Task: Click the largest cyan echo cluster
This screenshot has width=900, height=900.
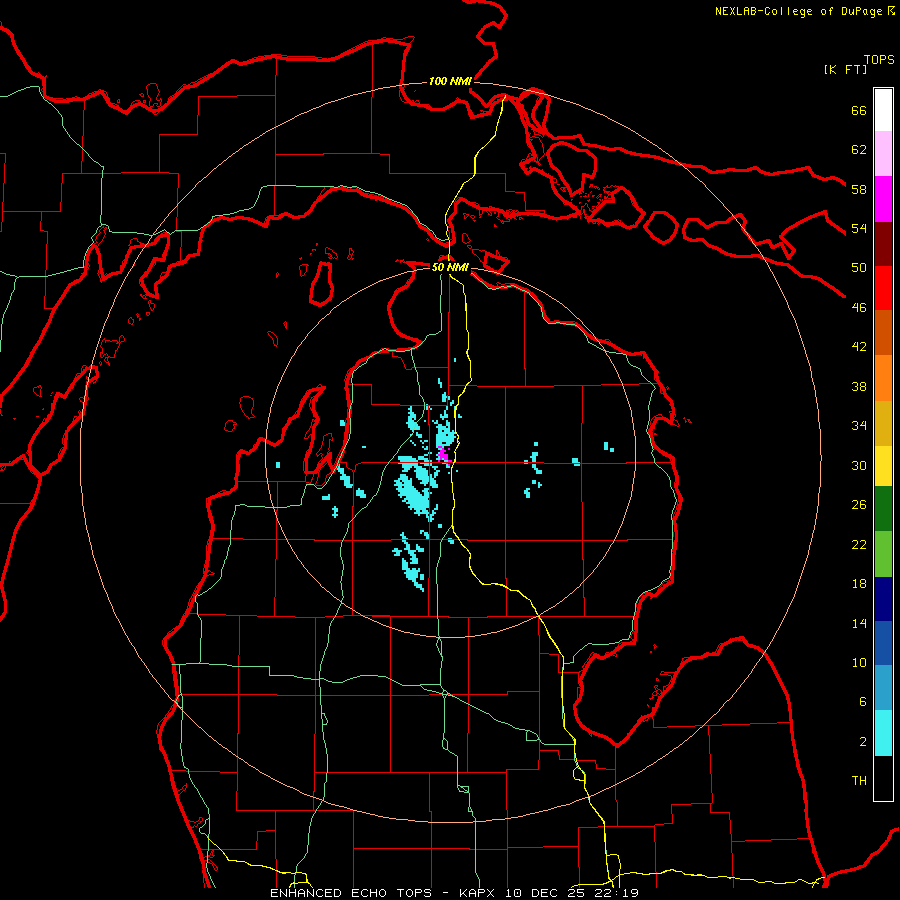Action: [x=414, y=487]
